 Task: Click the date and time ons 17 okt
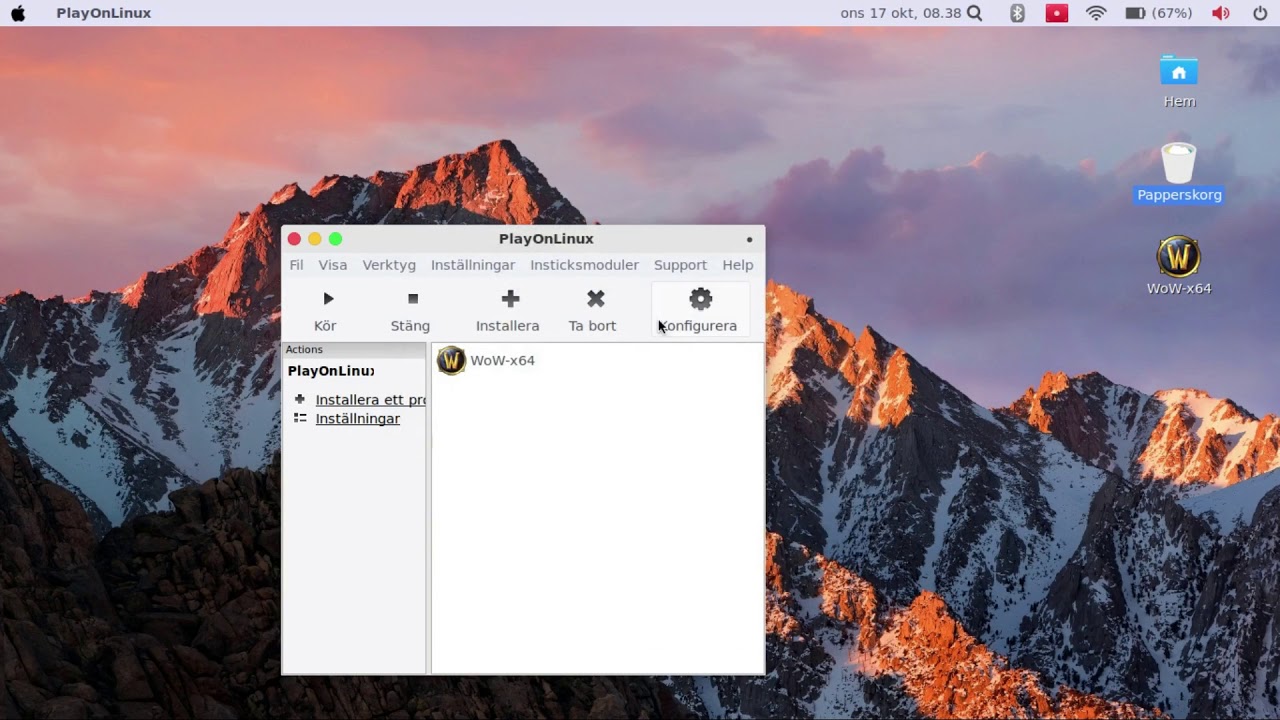point(901,13)
